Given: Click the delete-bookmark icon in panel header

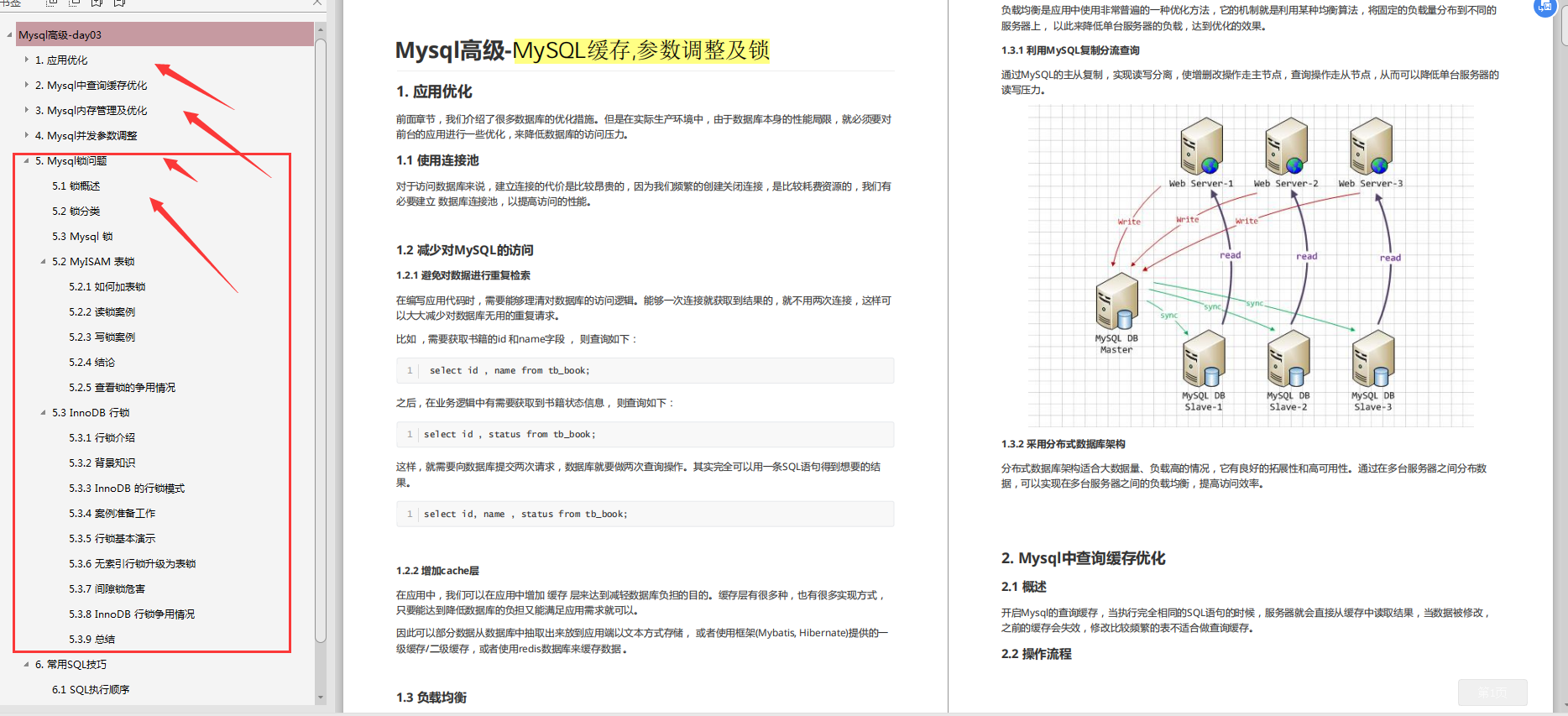Looking at the screenshot, I should click(x=119, y=3).
